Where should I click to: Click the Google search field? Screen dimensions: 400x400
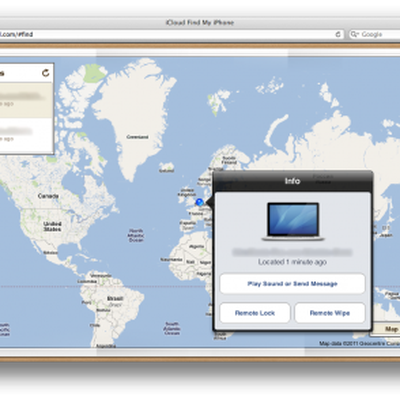tap(375, 34)
